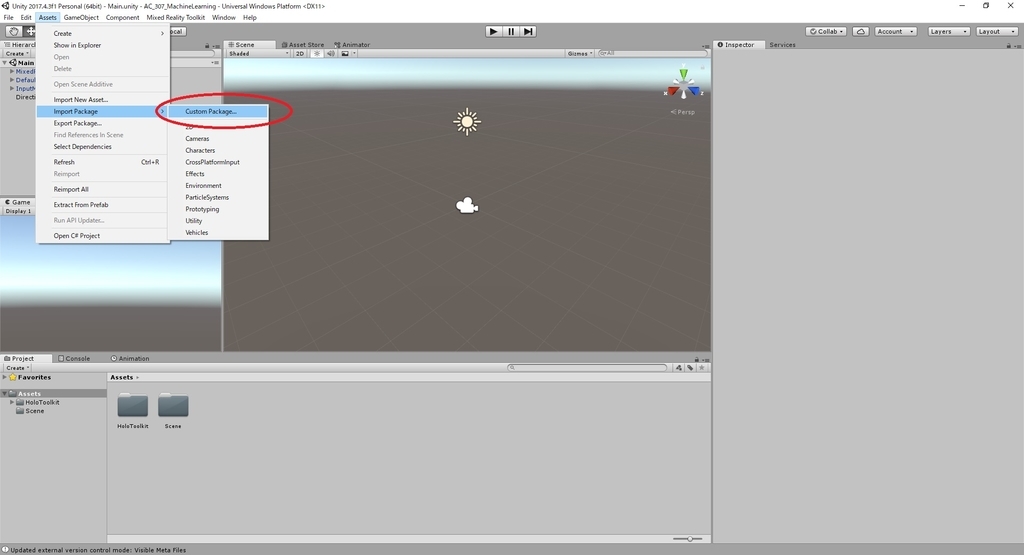Toggle scene audio speaker icon
Image resolution: width=1024 pixels, height=555 pixels.
click(x=330, y=54)
